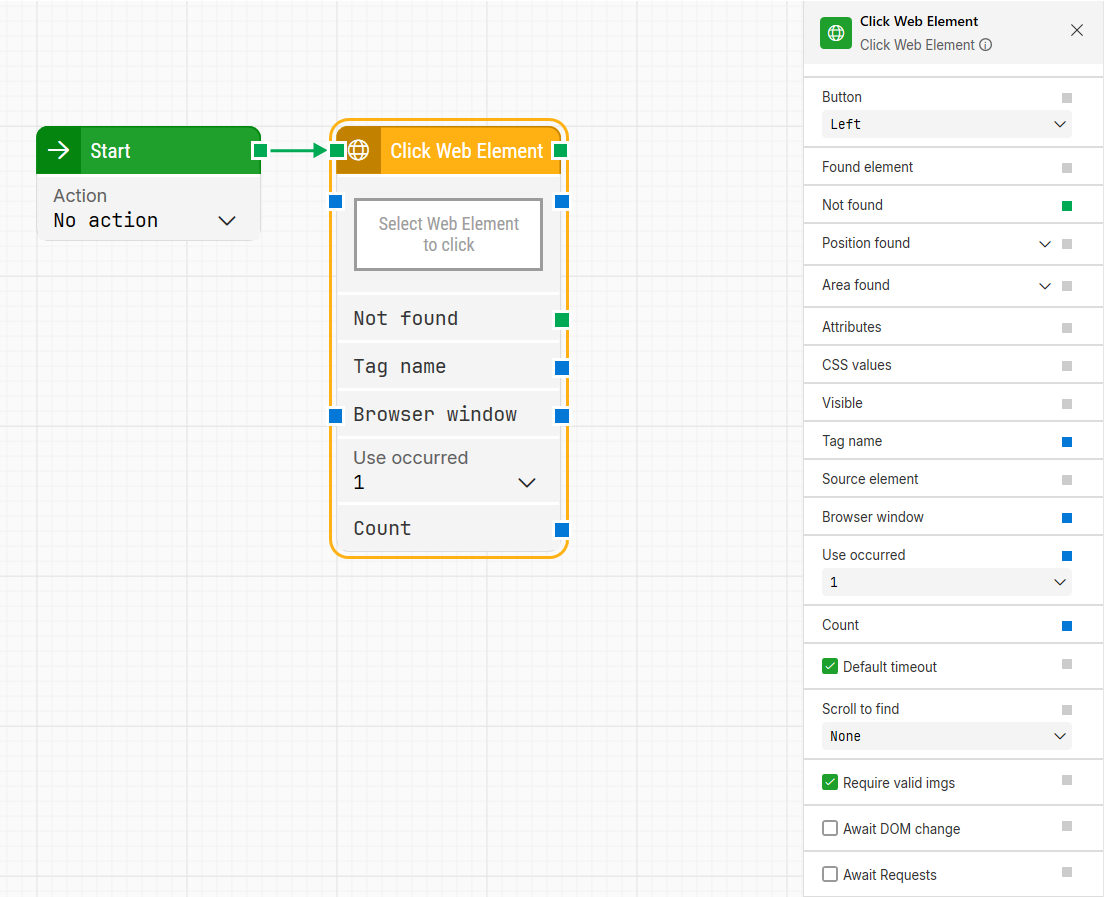Image resolution: width=1104 pixels, height=897 pixels.
Task: Click Start node's green output connector
Action: 260,151
